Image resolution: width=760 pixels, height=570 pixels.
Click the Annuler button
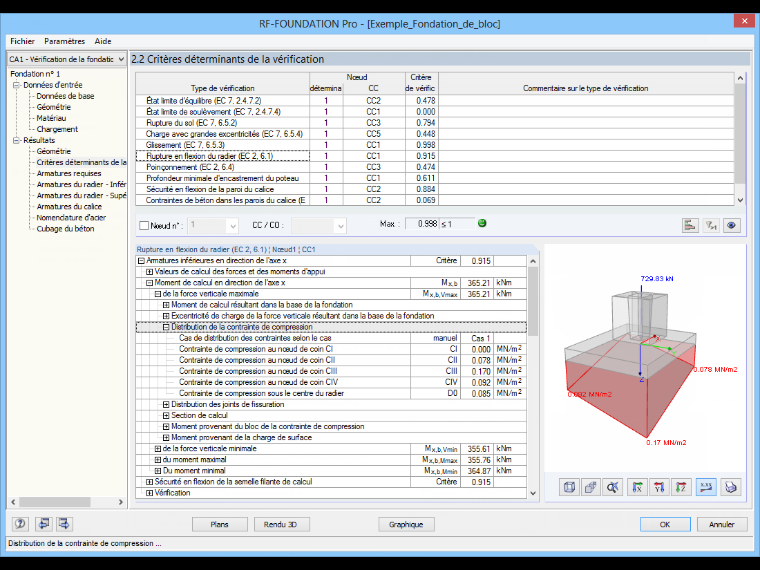(722, 524)
